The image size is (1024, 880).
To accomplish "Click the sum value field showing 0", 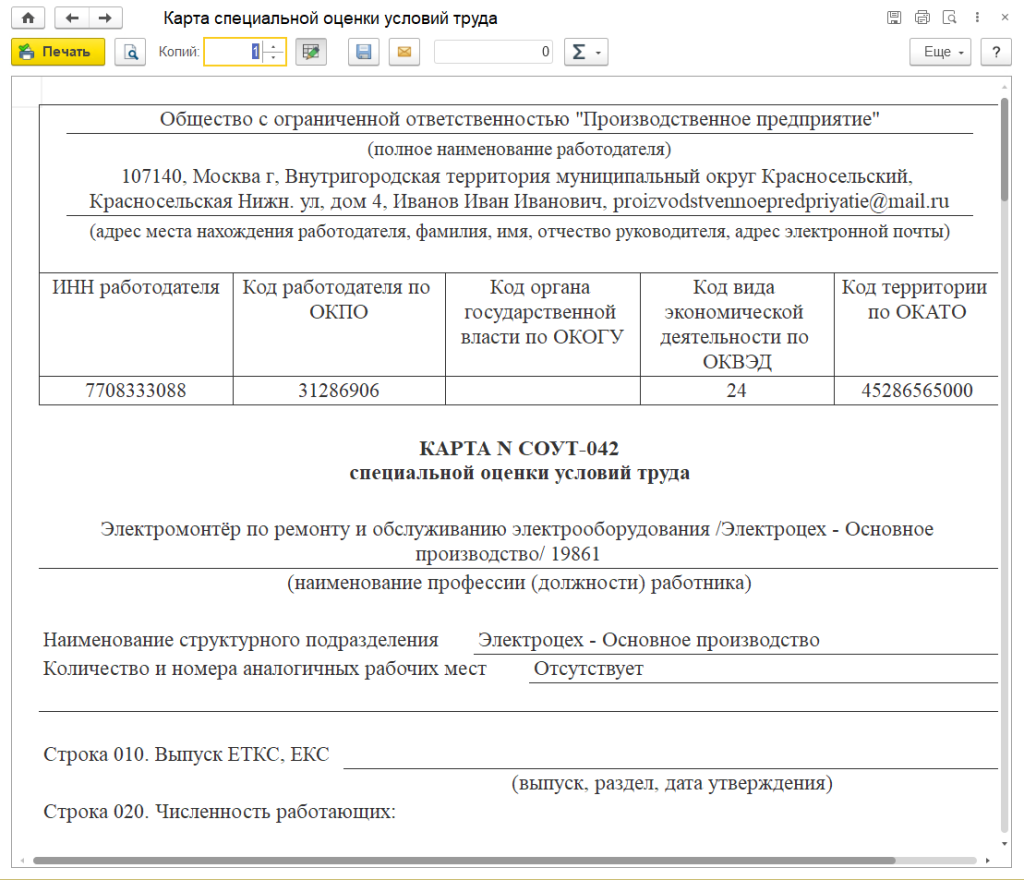I will coord(493,52).
